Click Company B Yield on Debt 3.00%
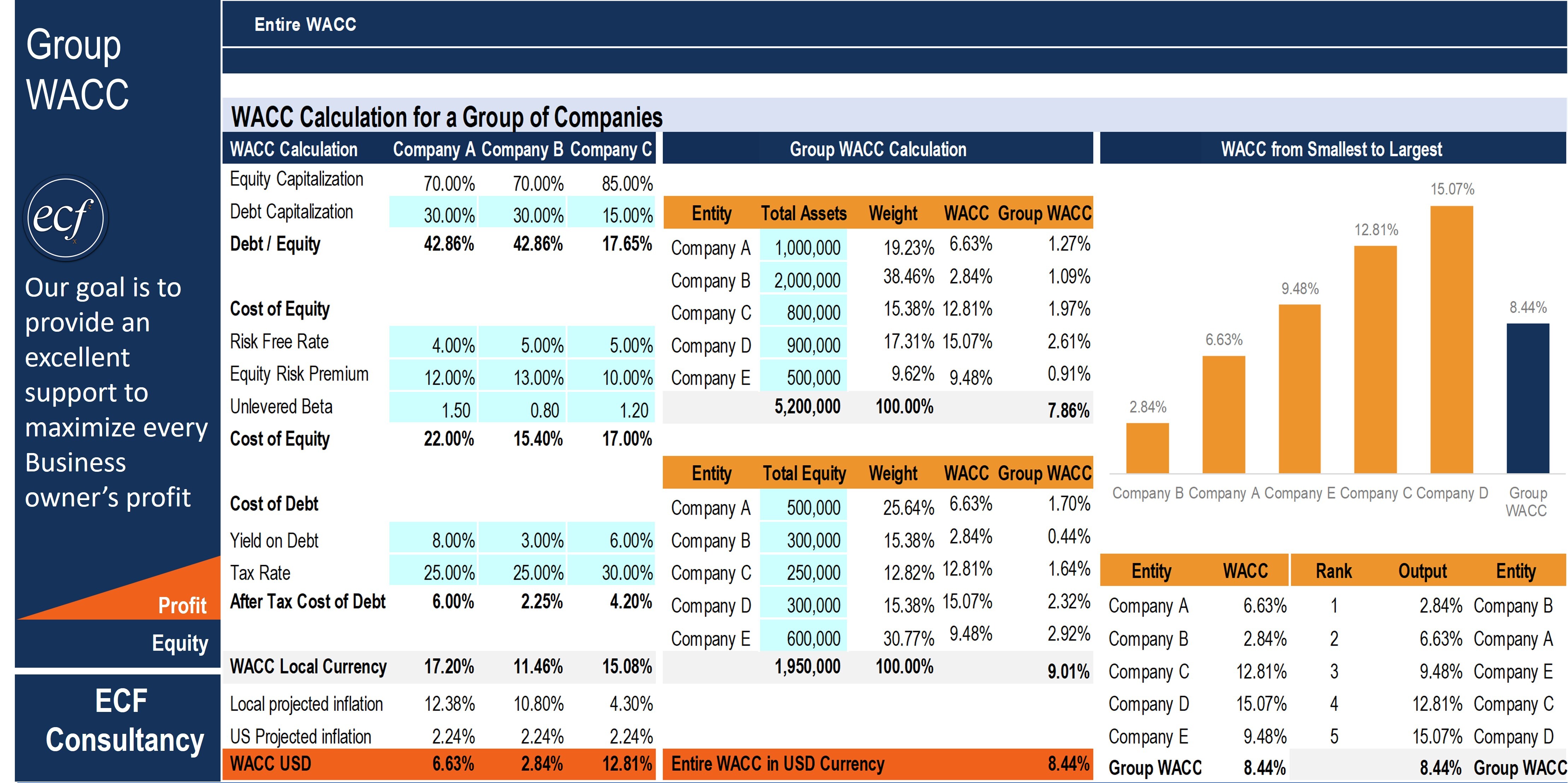 (522, 539)
